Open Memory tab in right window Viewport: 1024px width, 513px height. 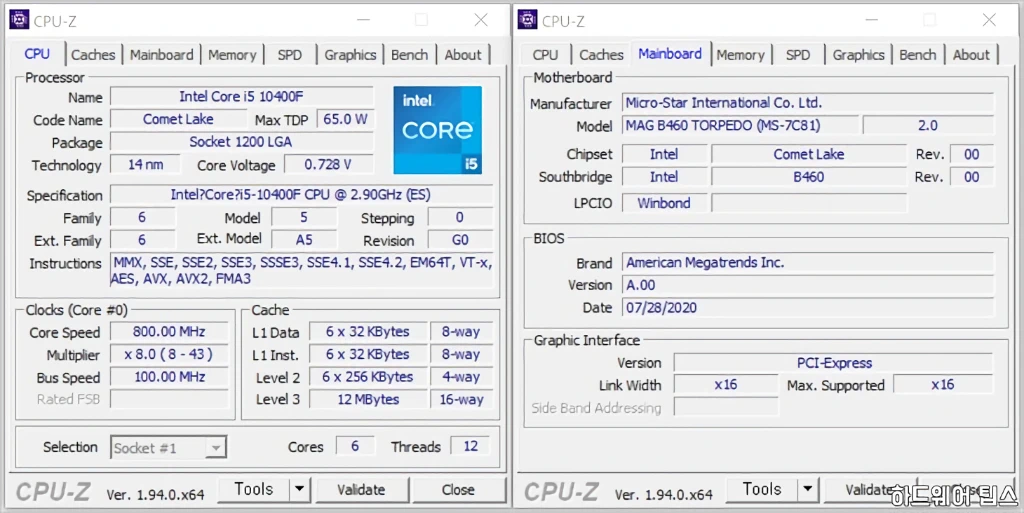[x=741, y=55]
